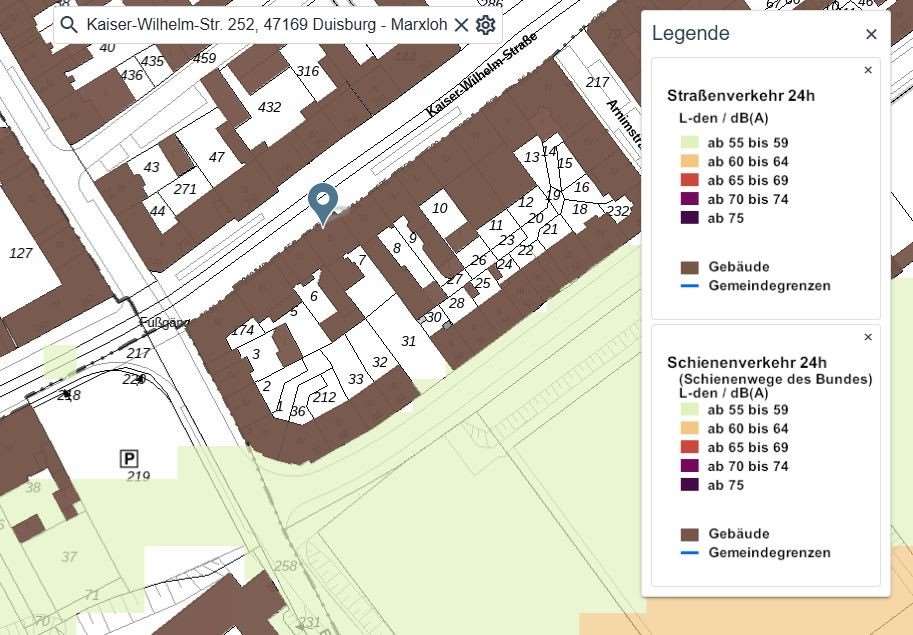Screen dimensions: 913x635
Task: Click Schienenverkehr Gemeindegrenzen blue line symbol
Action: point(689,553)
